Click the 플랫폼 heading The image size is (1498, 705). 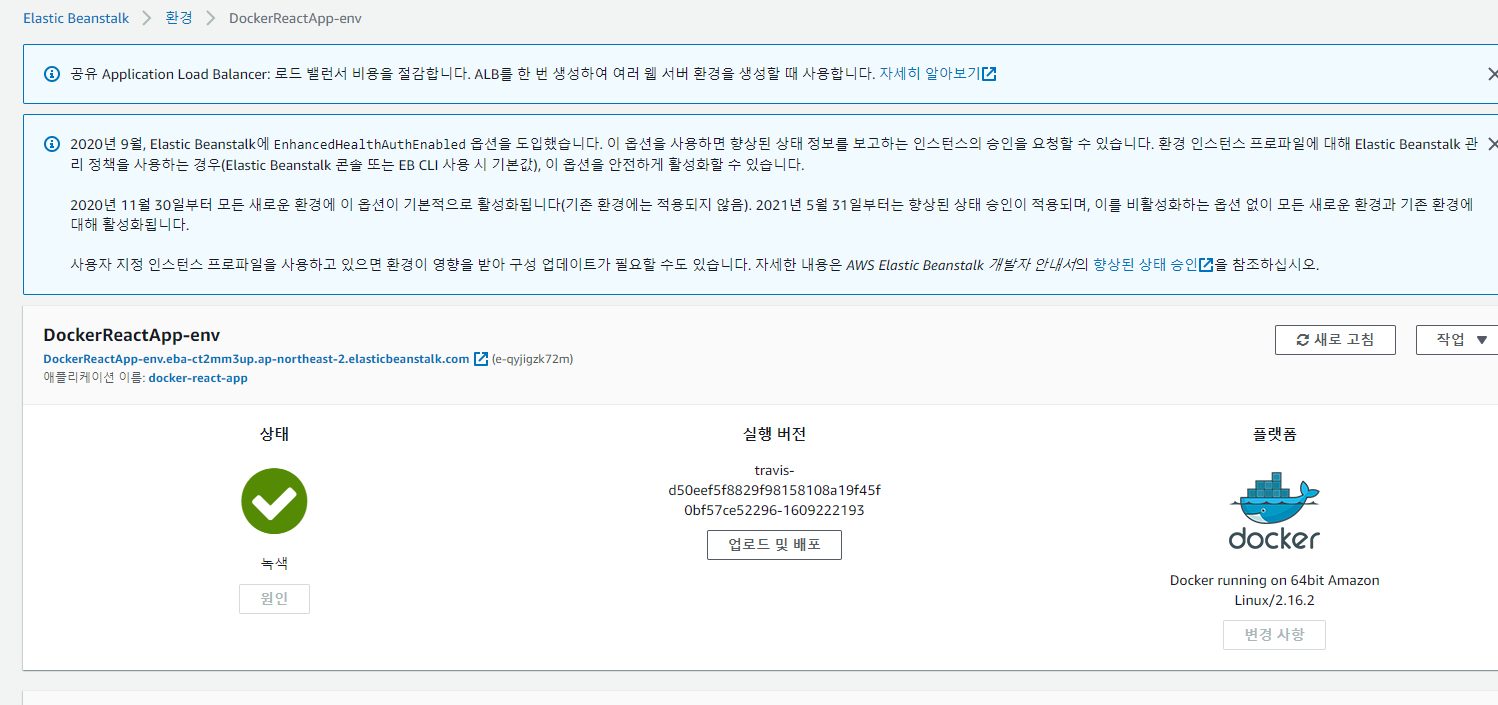(1274, 434)
